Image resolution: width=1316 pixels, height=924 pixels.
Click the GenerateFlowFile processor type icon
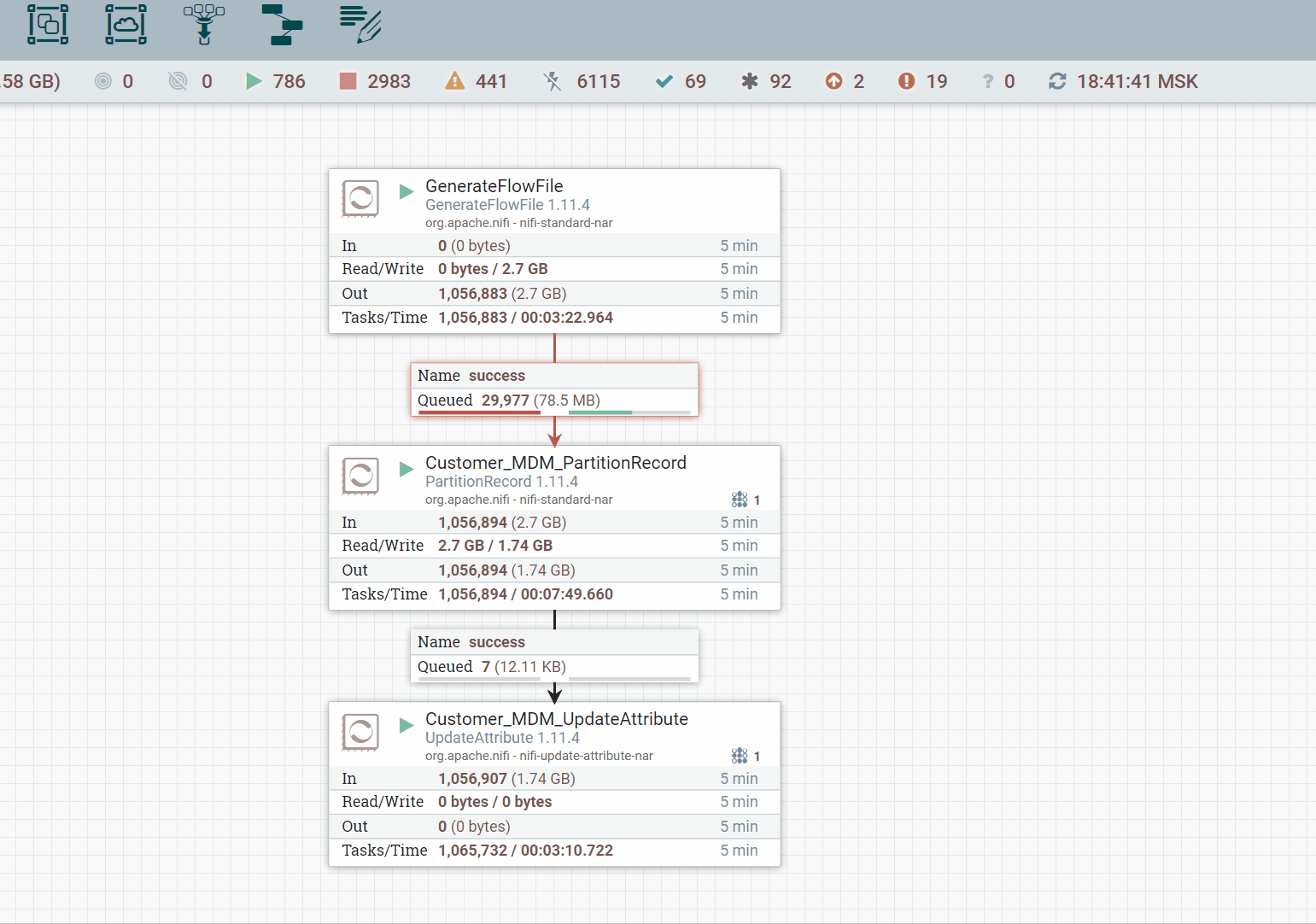click(360, 199)
